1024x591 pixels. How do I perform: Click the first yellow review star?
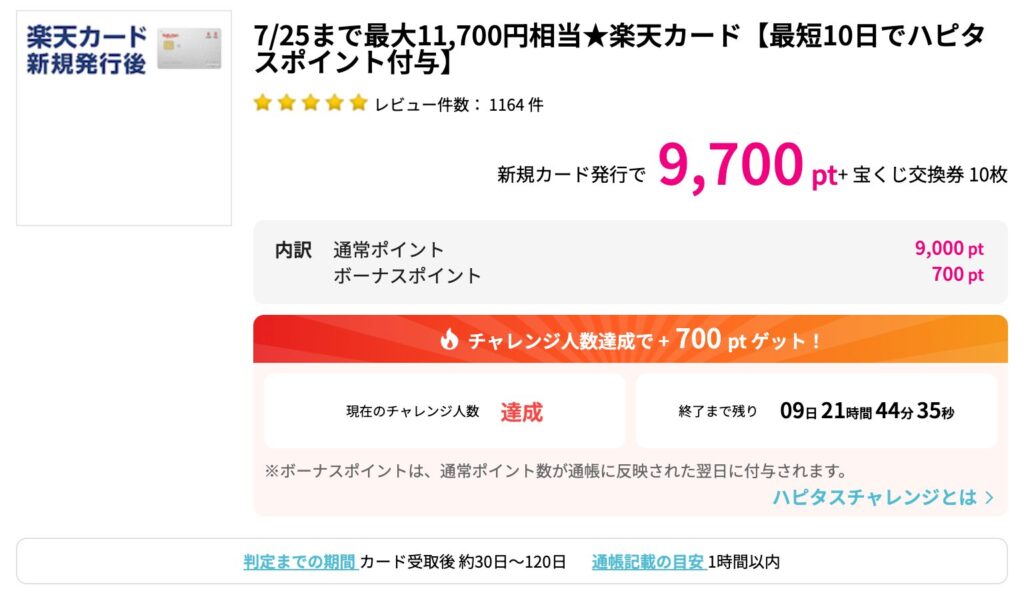click(x=263, y=103)
